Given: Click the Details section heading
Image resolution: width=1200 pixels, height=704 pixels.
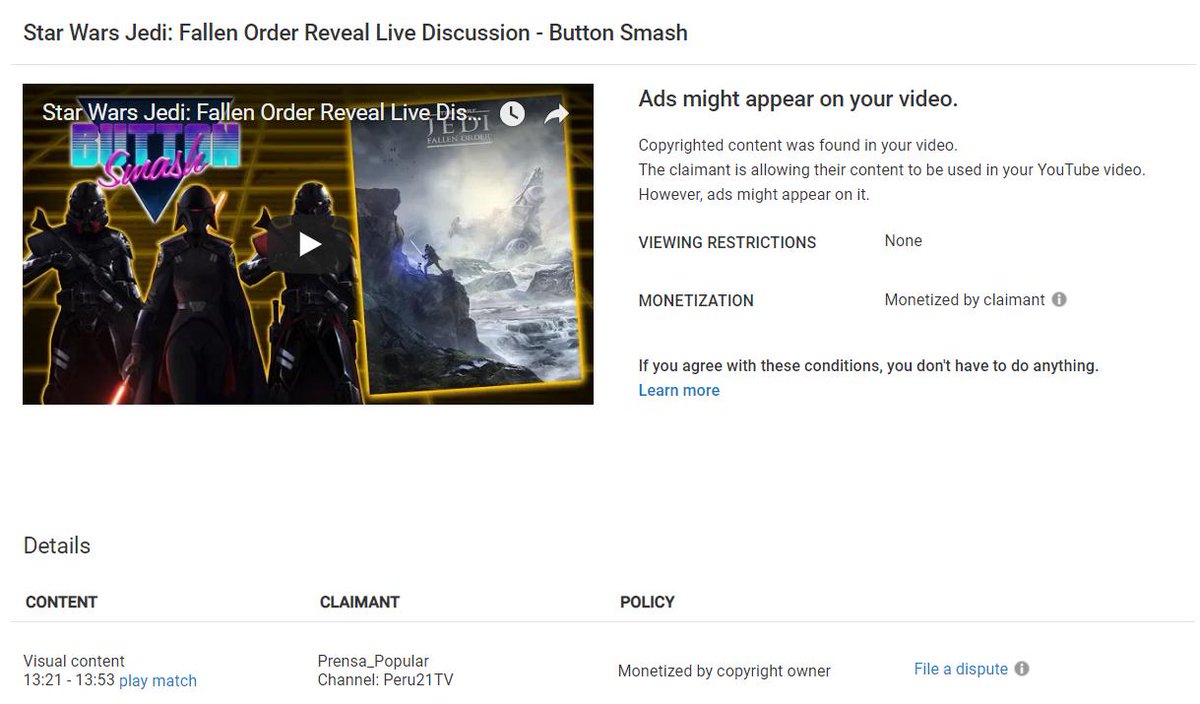Looking at the screenshot, I should (x=57, y=546).
